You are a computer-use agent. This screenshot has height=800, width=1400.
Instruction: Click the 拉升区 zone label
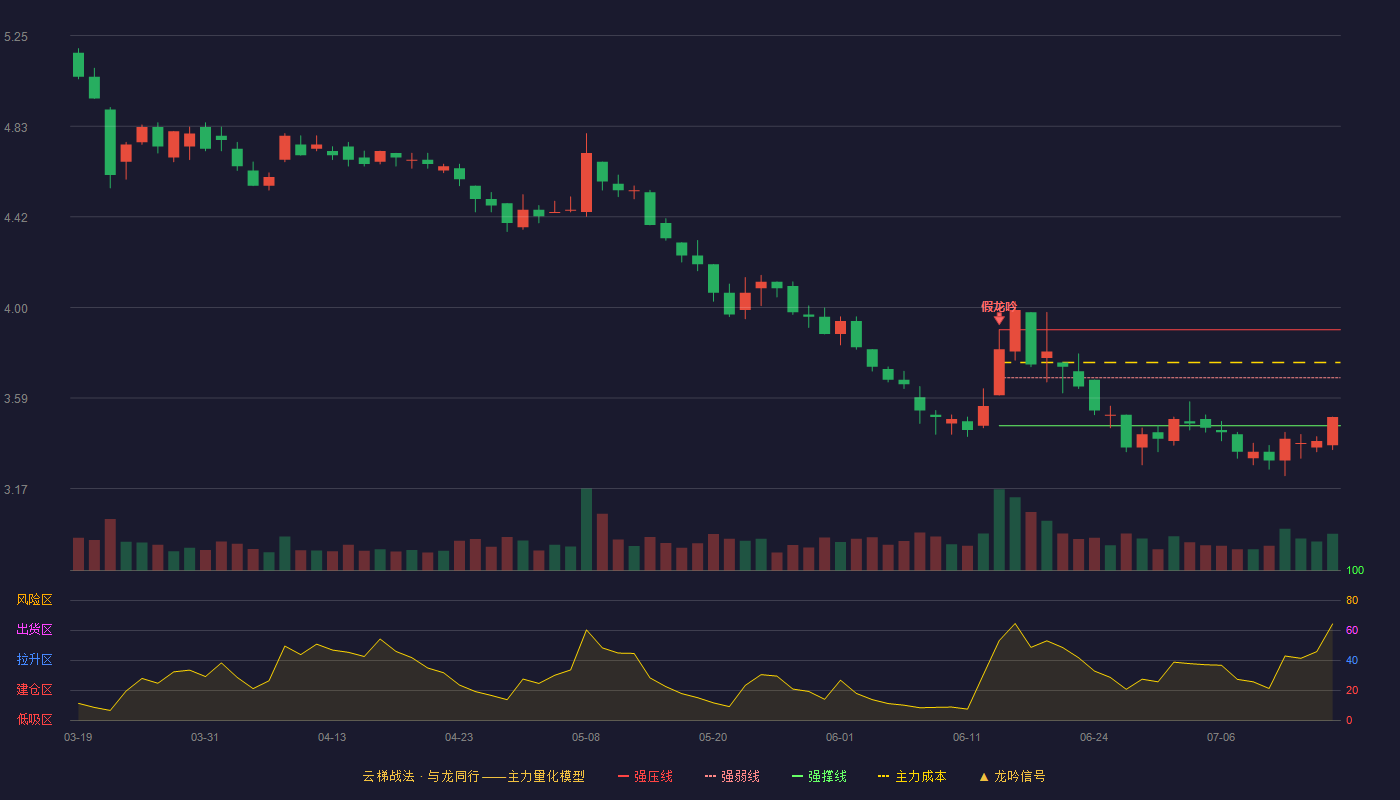(34, 660)
